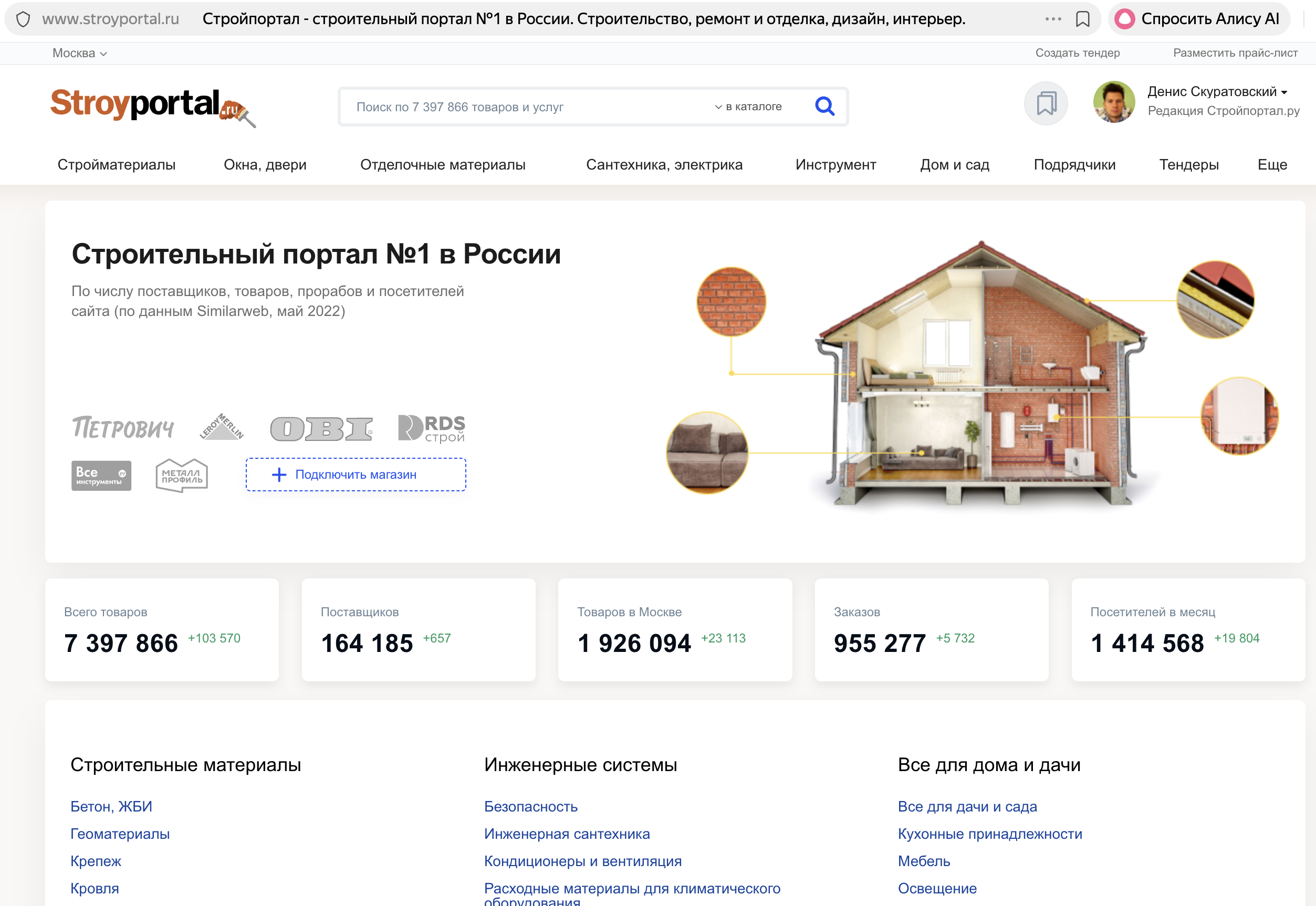Screen dimensions: 1316x906
Task: Expand the Денис Скуратовский account menu
Action: tap(1217, 92)
